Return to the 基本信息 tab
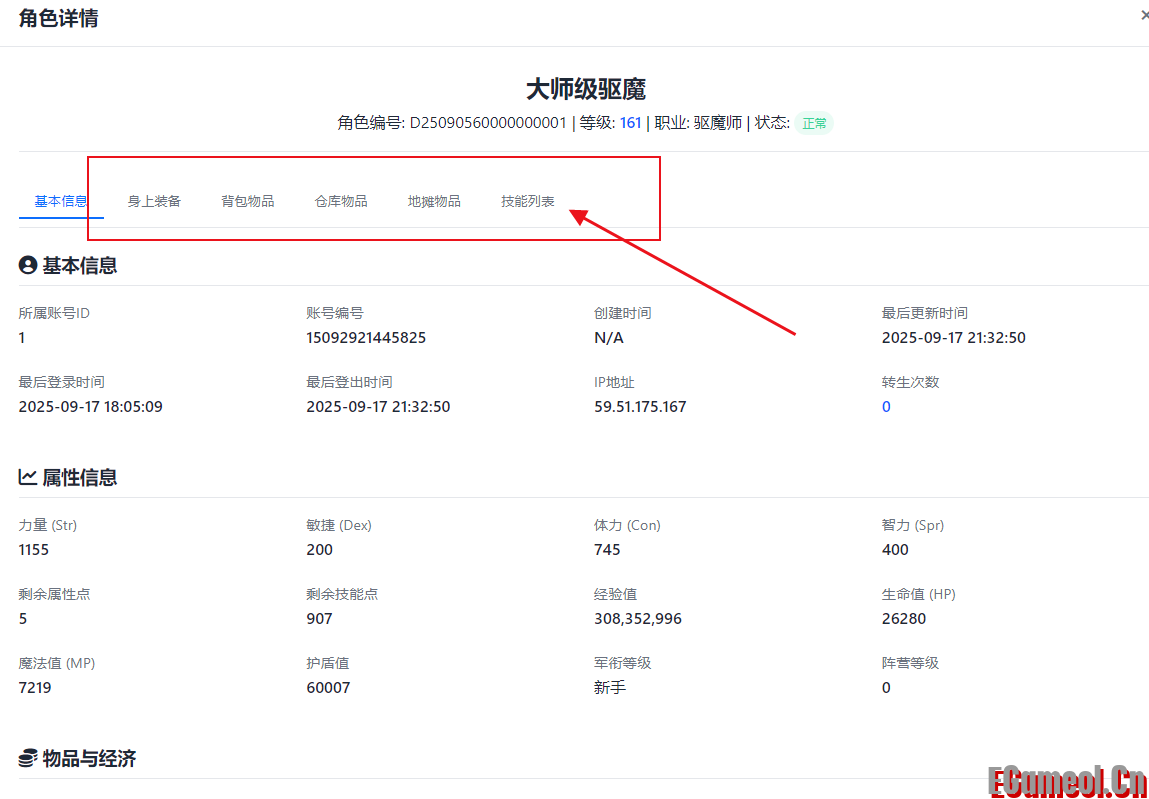This screenshot has width=1149, height=799. [x=61, y=200]
